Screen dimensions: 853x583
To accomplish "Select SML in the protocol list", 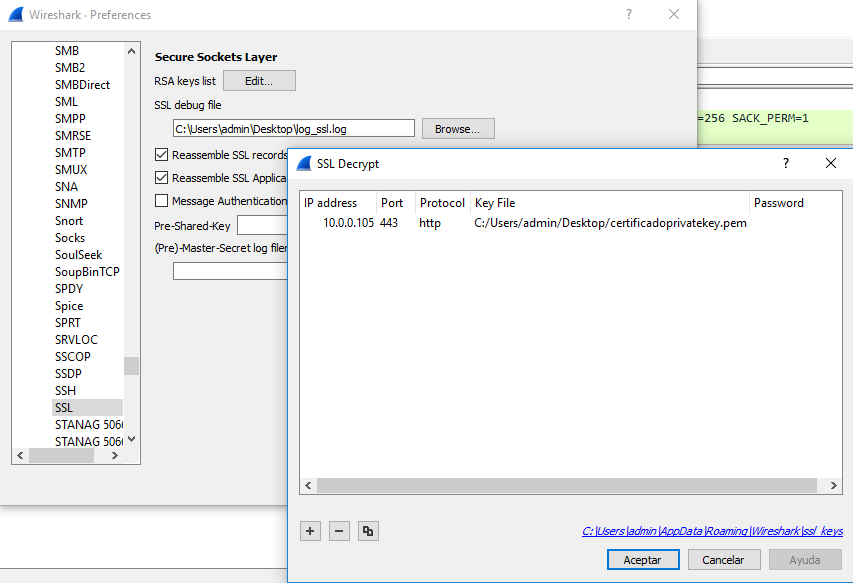I will (66, 102).
